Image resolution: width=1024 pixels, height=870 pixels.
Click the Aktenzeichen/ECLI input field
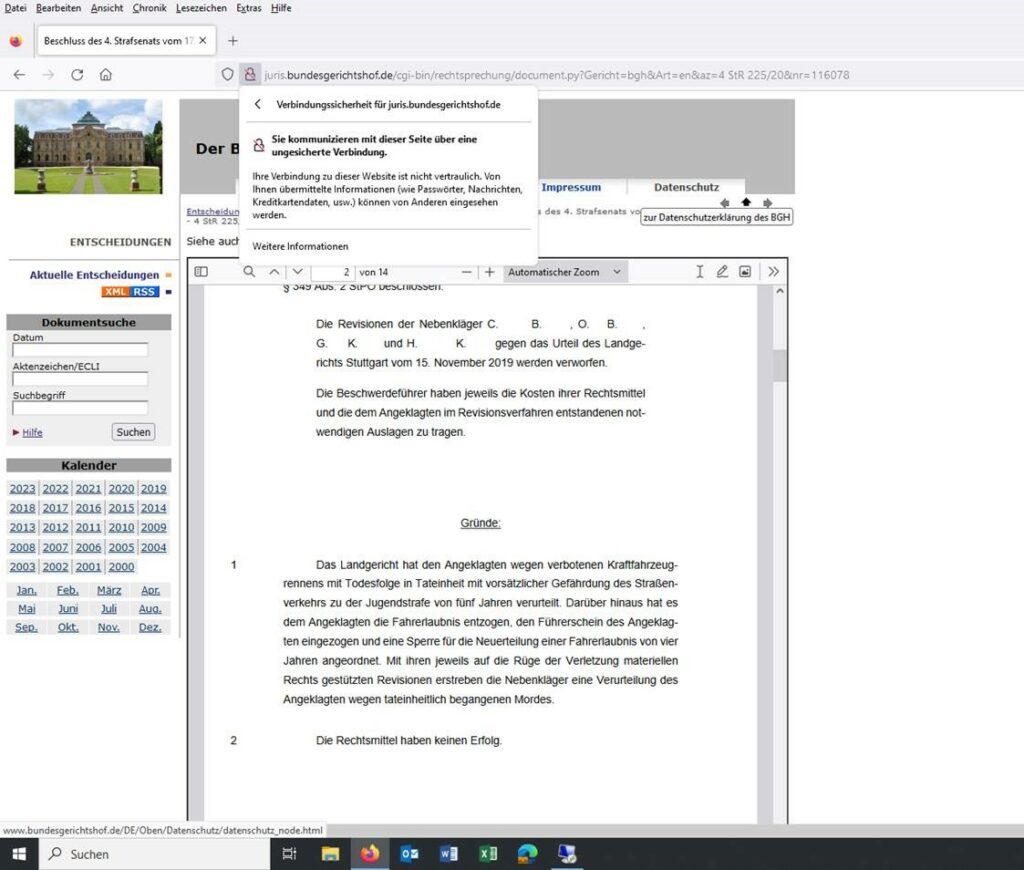coord(80,379)
